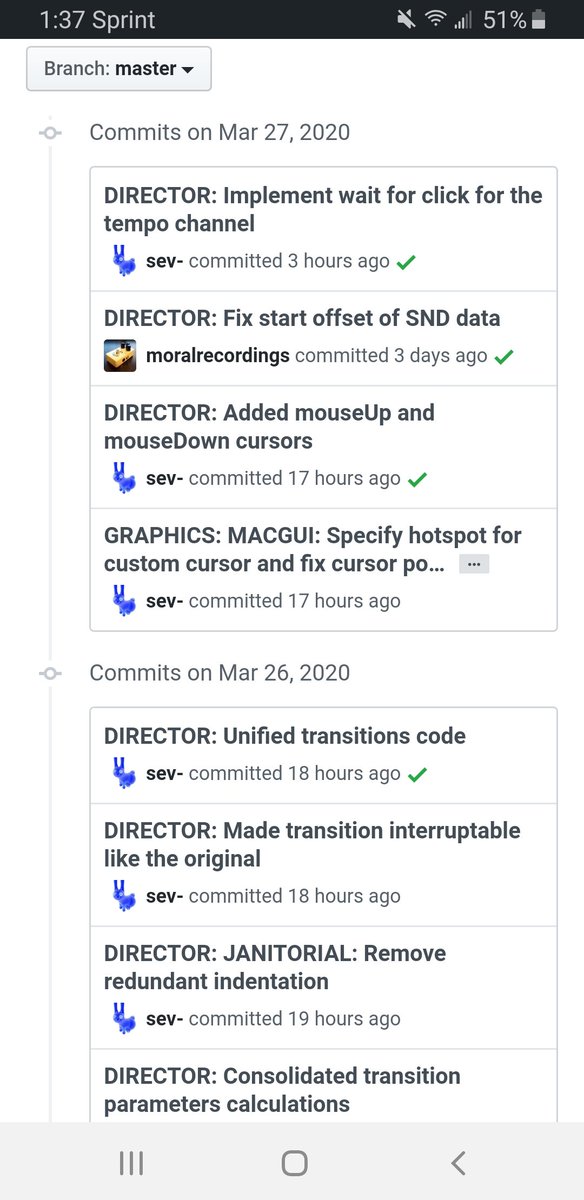Open the Branch: master dropdown
The width and height of the screenshot is (584, 1200).
tap(119, 69)
